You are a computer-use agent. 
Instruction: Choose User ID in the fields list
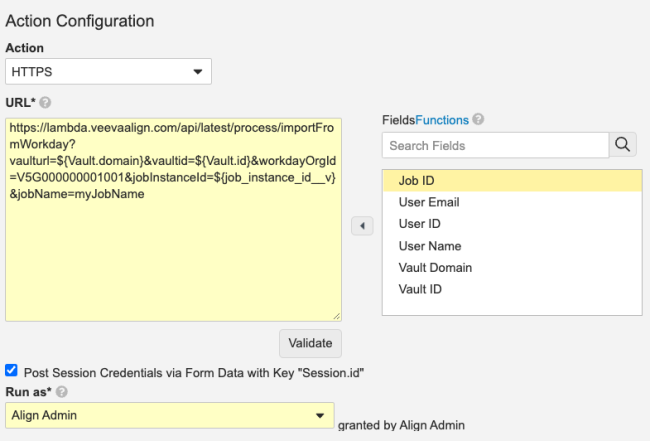[419, 224]
